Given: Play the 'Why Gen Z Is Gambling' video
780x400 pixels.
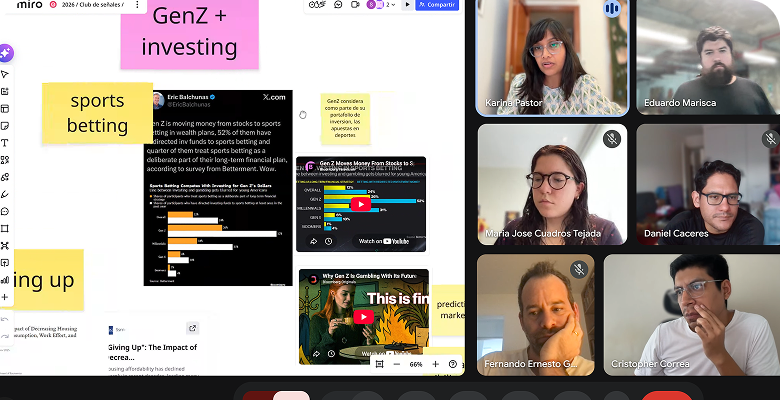Looking at the screenshot, I should [x=364, y=317].
